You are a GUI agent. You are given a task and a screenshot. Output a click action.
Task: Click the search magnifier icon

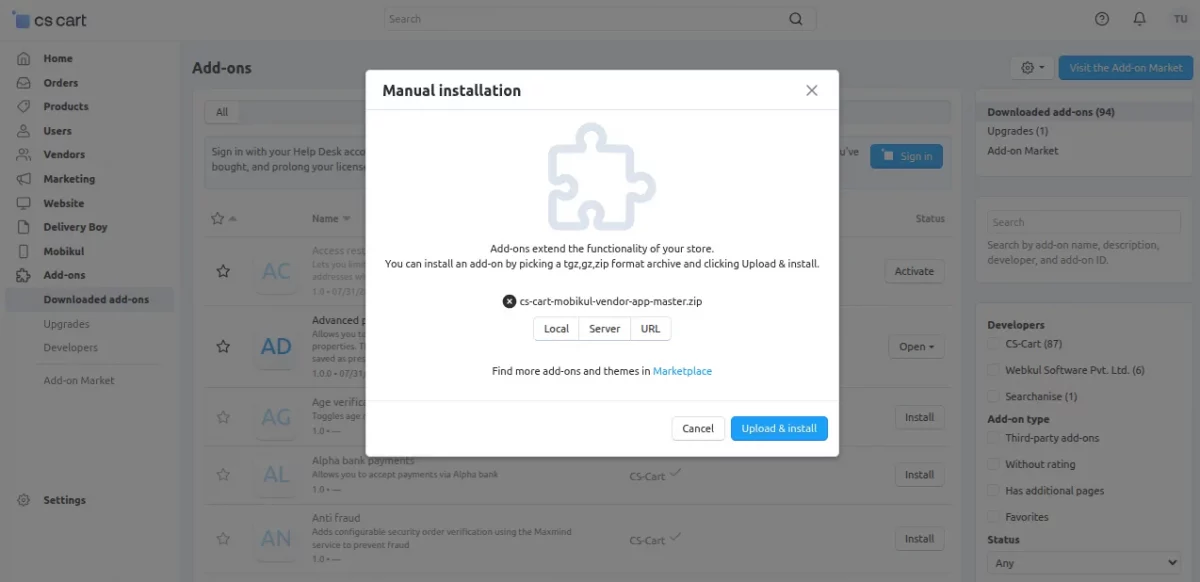(x=796, y=19)
